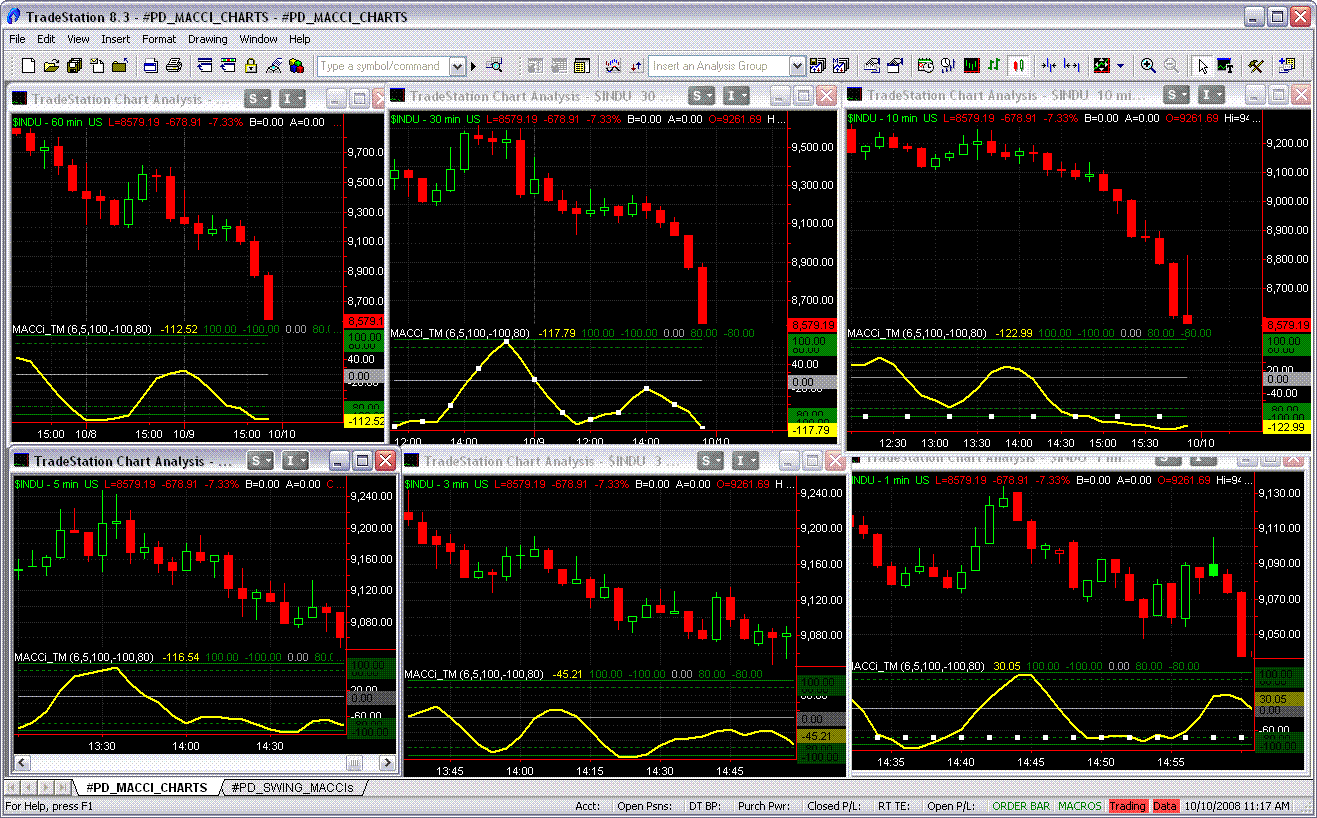Toggle the ORDER BAR status indicator

click(1021, 806)
